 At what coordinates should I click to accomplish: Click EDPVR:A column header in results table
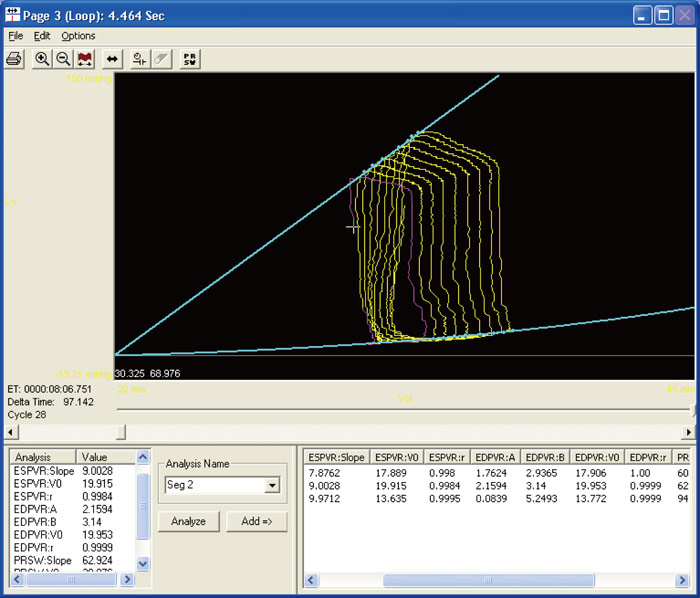click(x=495, y=457)
